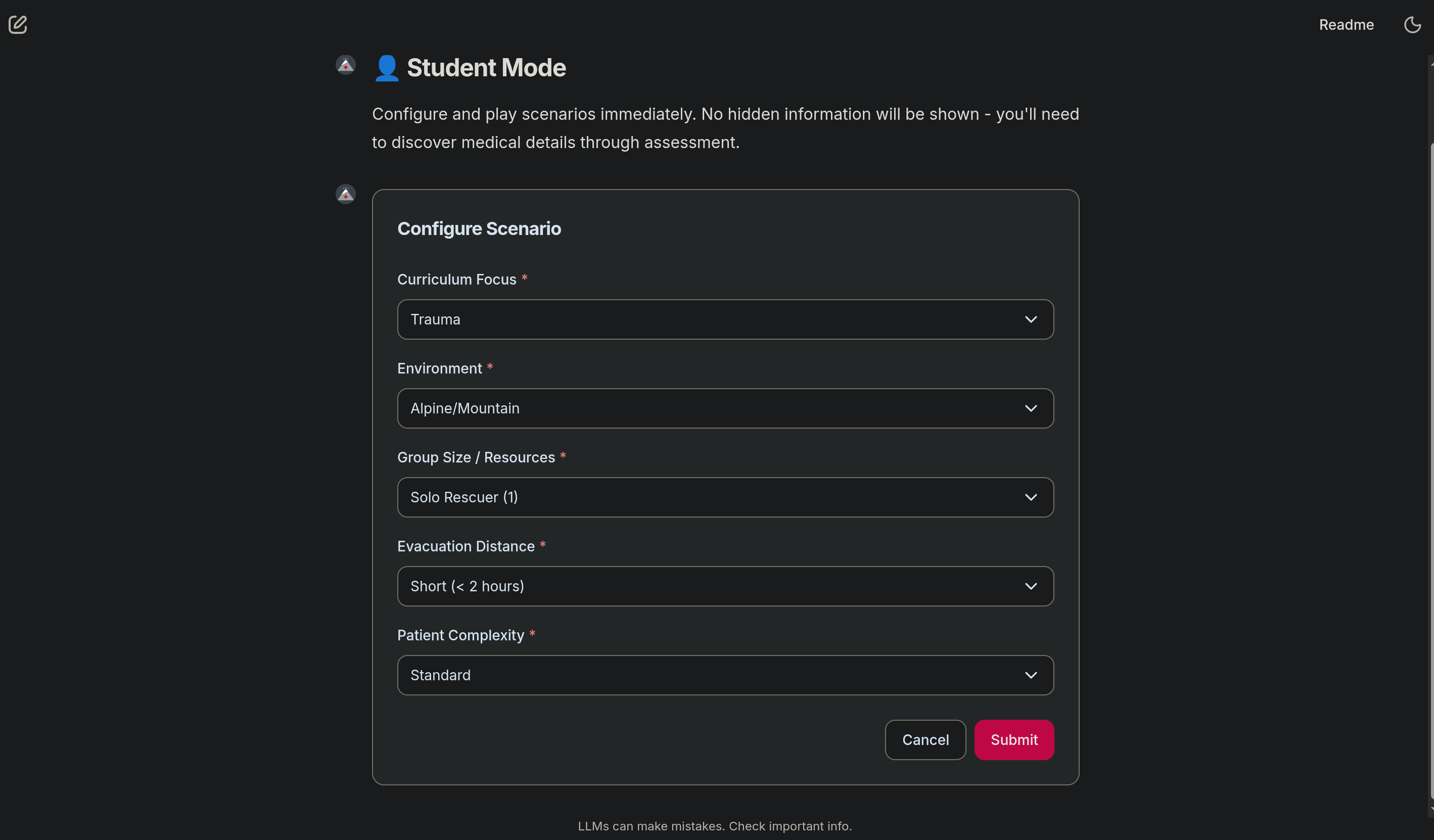The width and height of the screenshot is (1434, 840).
Task: Click chevron arrow in Curriculum Focus field
Action: [x=1031, y=319]
